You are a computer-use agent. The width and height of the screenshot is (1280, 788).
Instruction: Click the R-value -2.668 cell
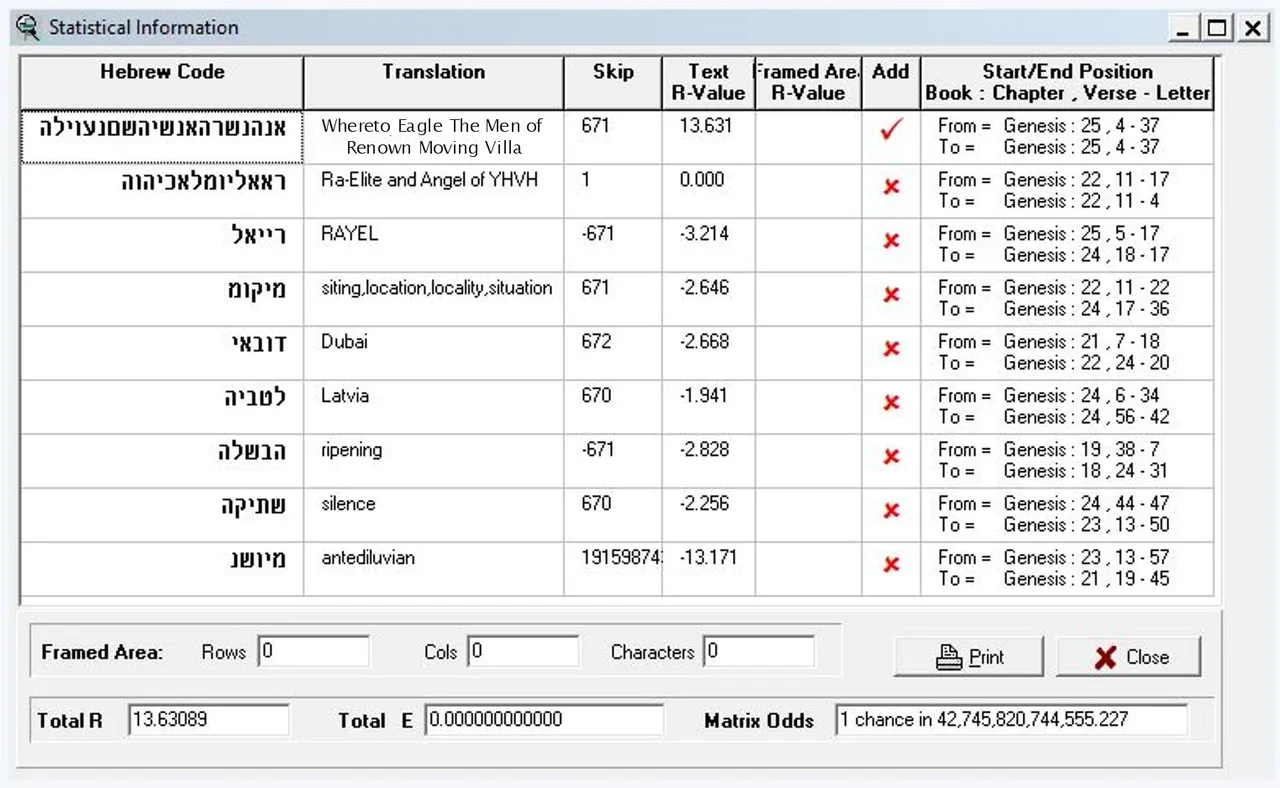(x=708, y=353)
